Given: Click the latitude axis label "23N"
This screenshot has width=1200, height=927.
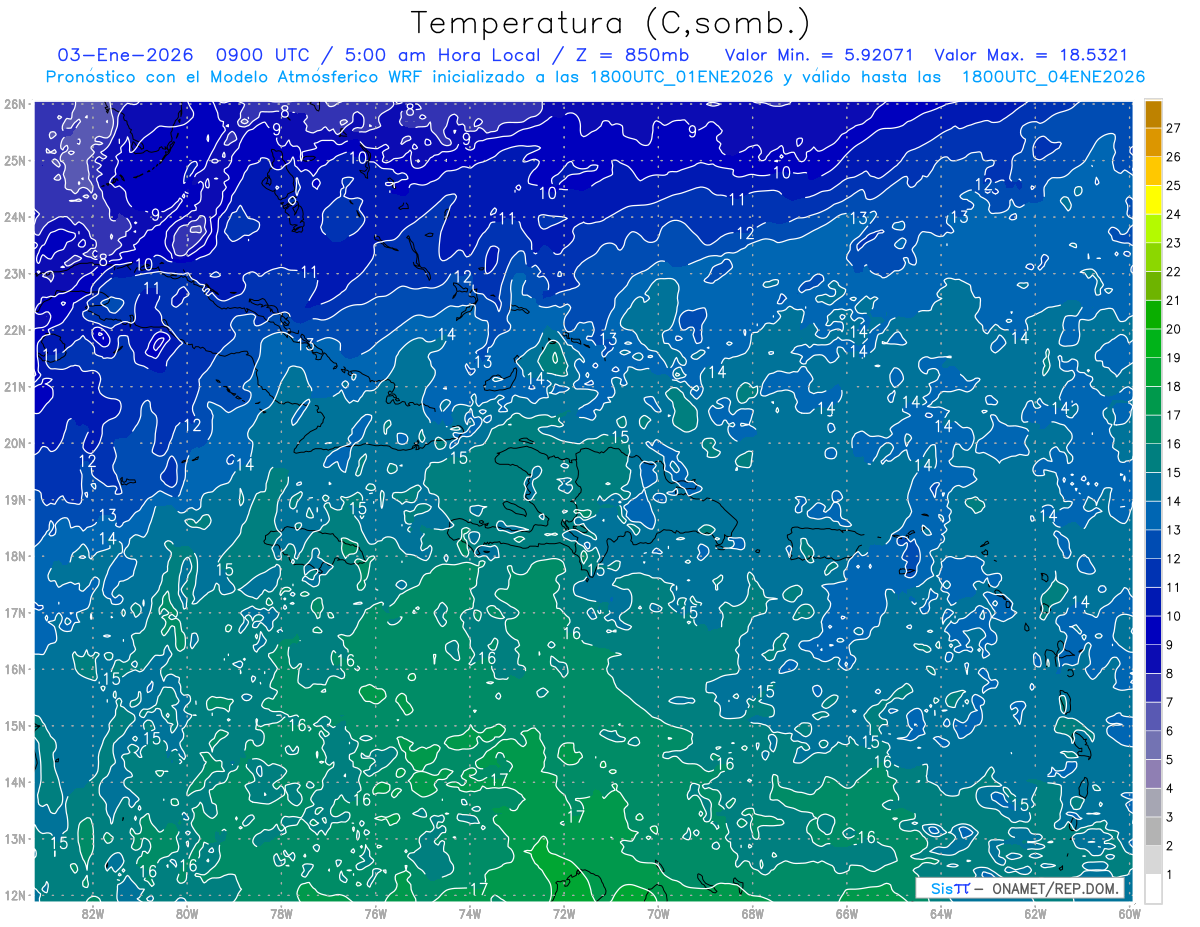Looking at the screenshot, I should click(x=15, y=274).
